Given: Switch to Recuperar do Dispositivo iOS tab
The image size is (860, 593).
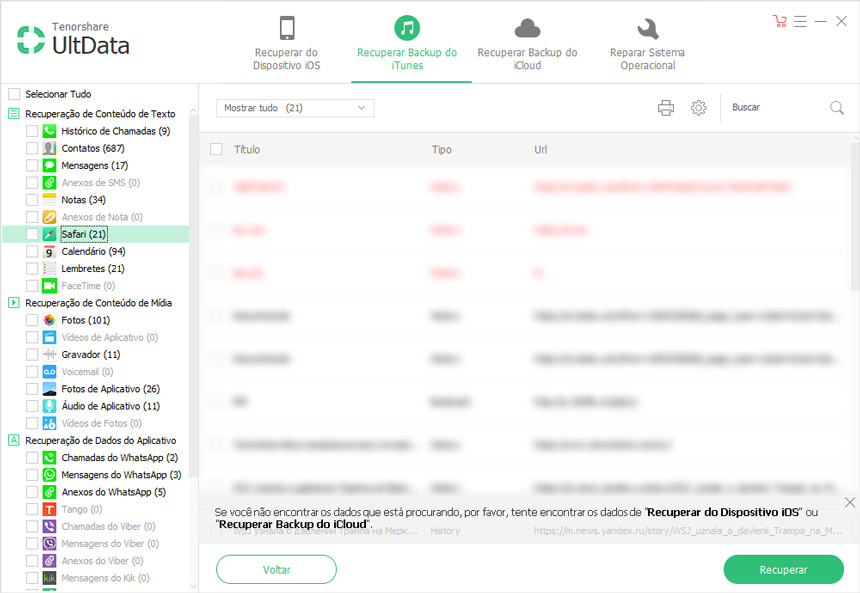Looking at the screenshot, I should [286, 43].
